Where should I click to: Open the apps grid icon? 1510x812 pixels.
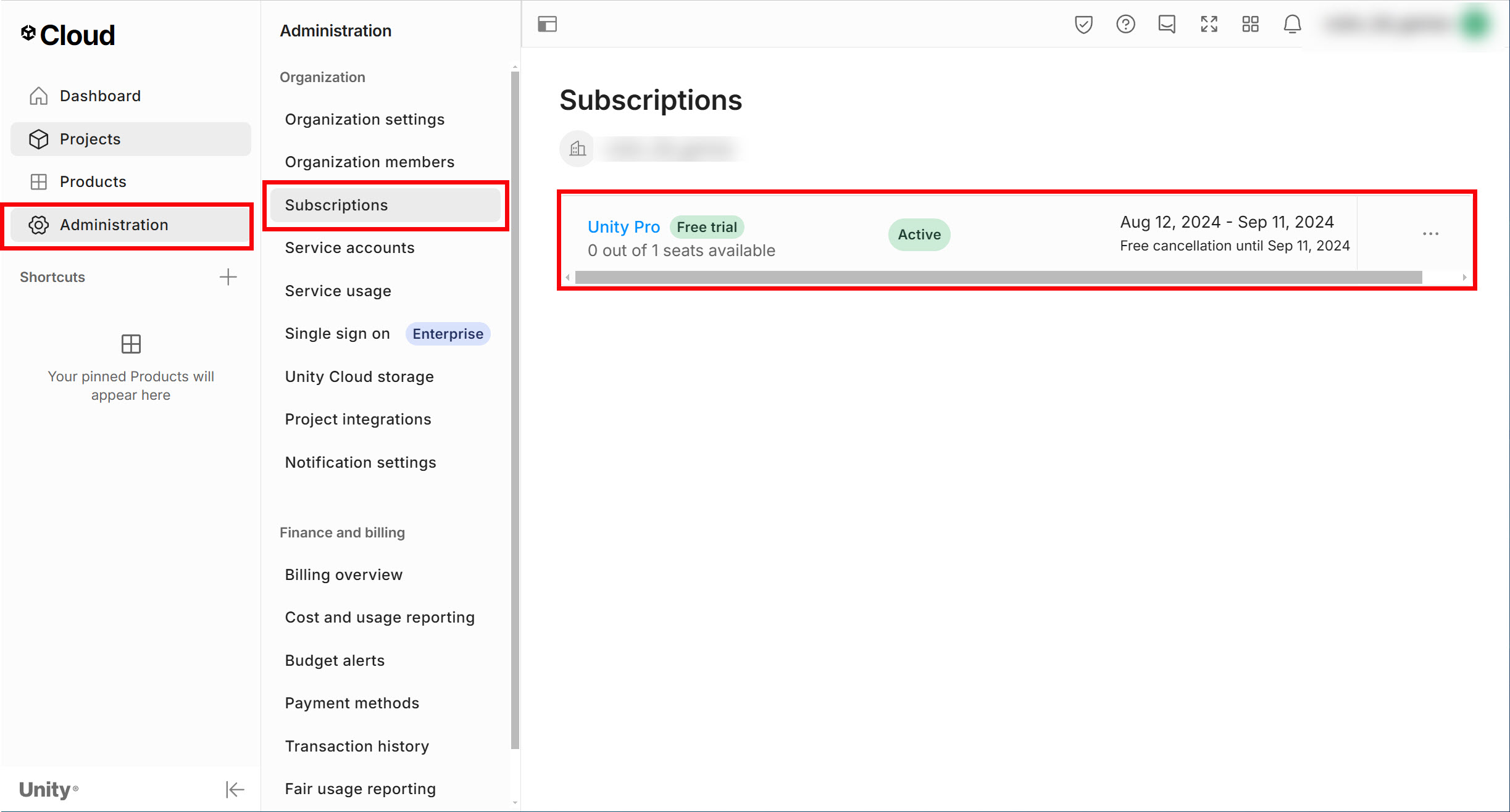point(1250,24)
